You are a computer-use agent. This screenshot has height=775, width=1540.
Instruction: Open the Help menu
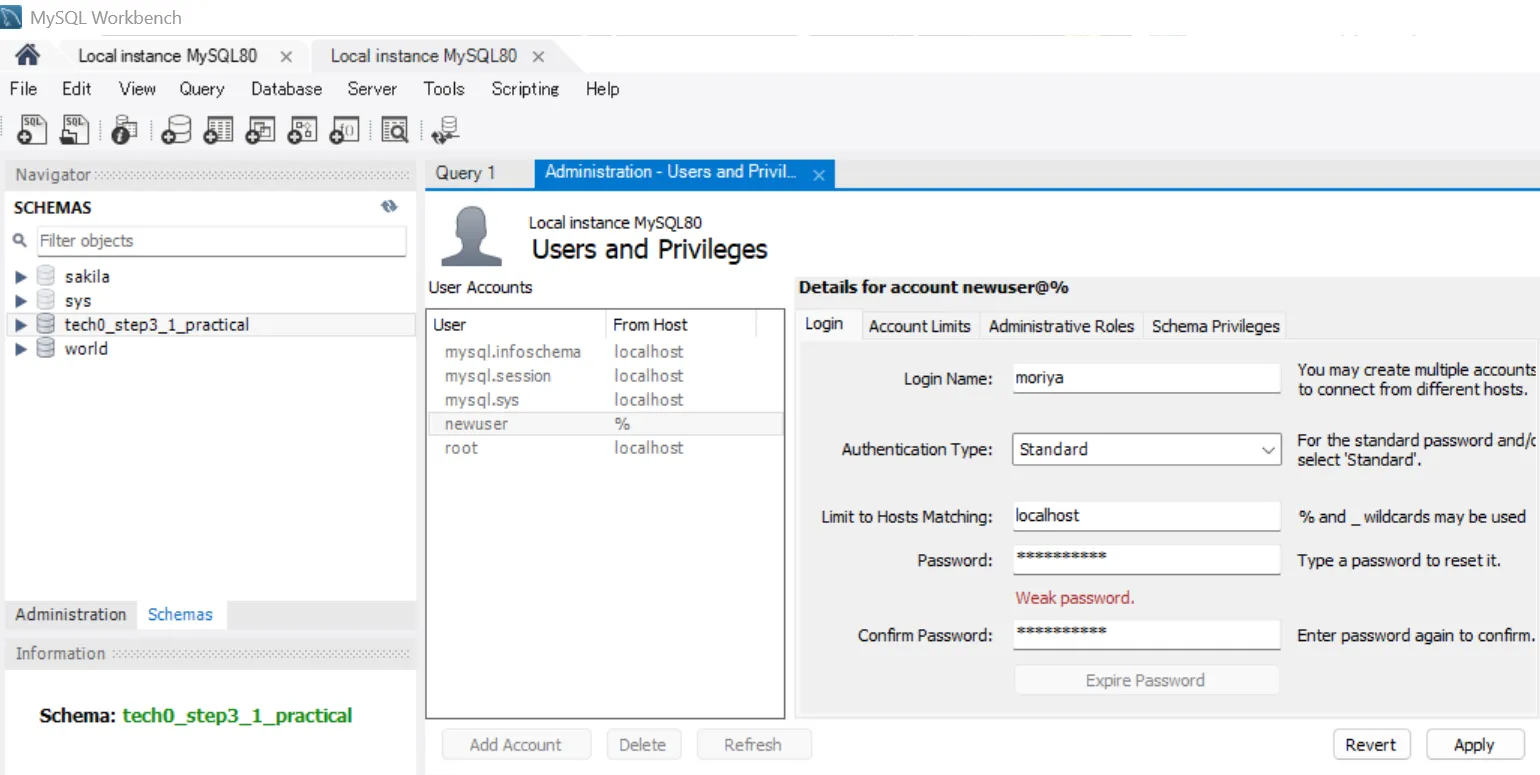pyautogui.click(x=602, y=89)
